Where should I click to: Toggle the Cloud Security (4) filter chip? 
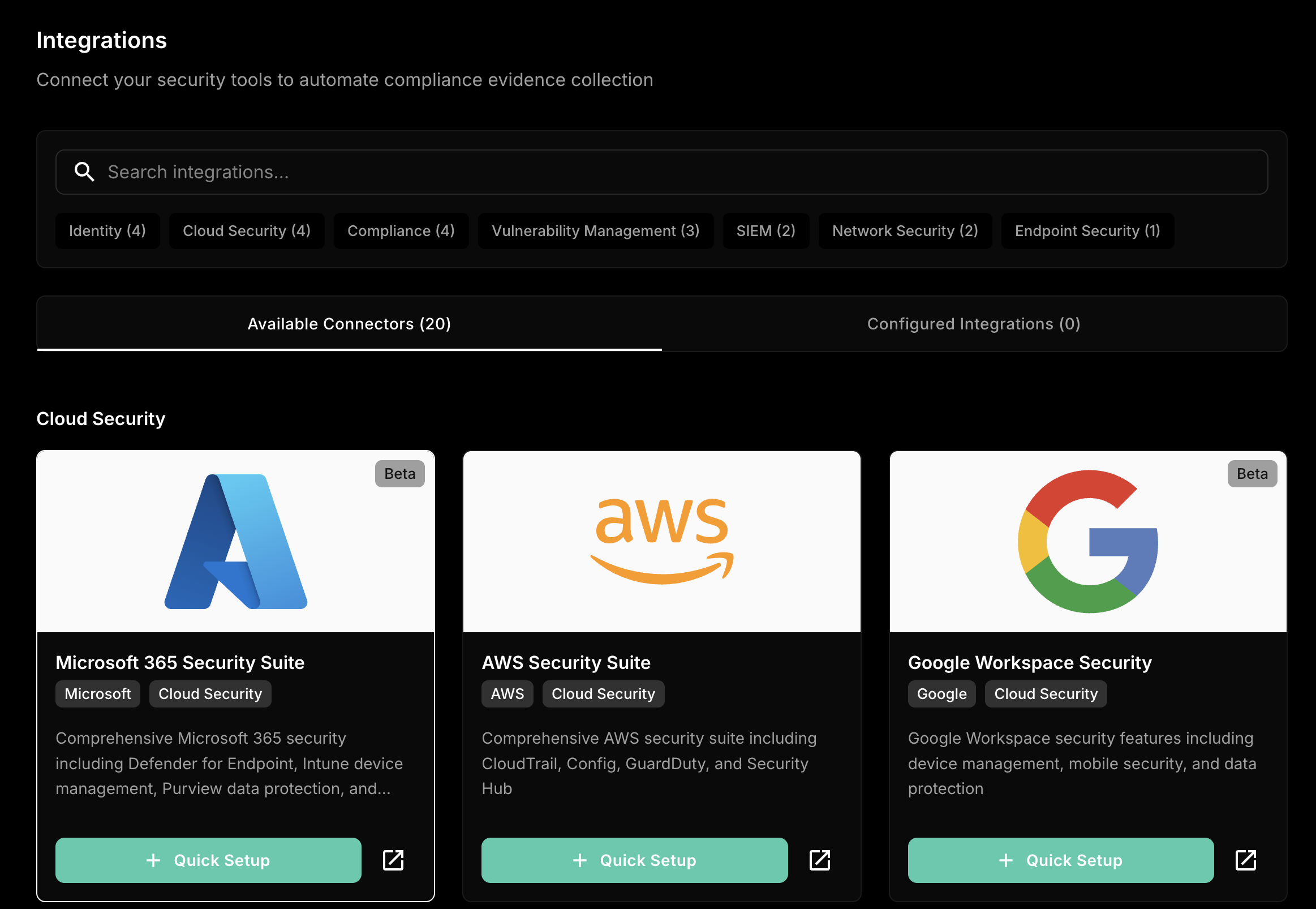(247, 231)
